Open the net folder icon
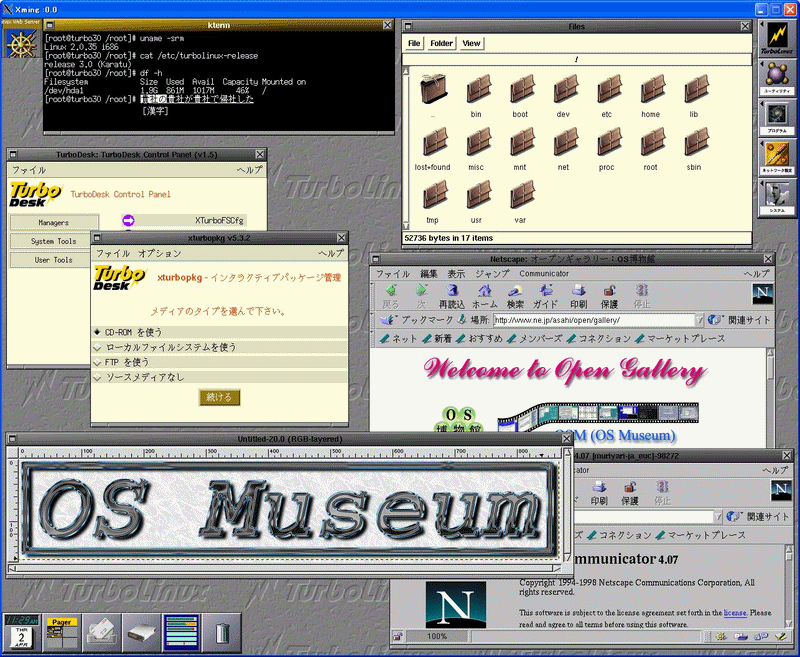 (565, 142)
